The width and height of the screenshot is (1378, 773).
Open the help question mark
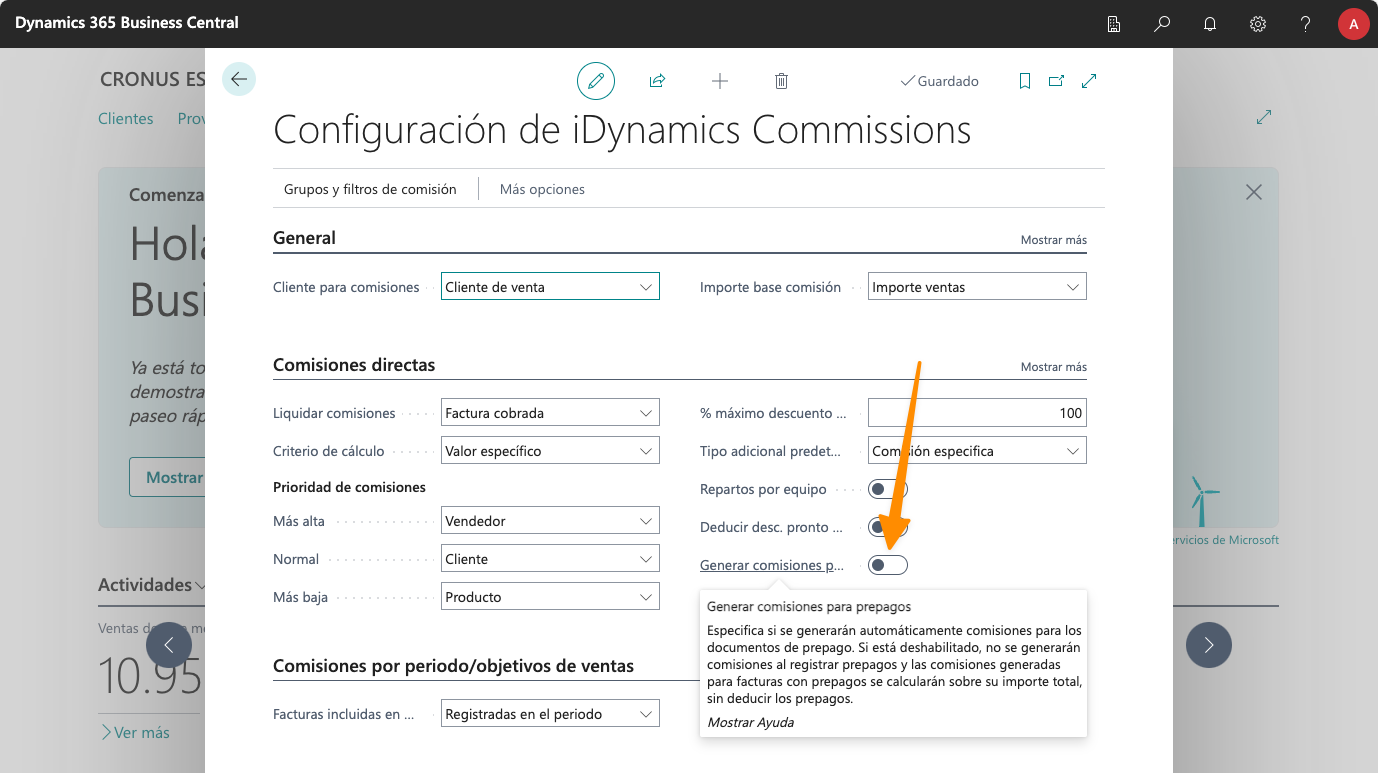[1306, 24]
